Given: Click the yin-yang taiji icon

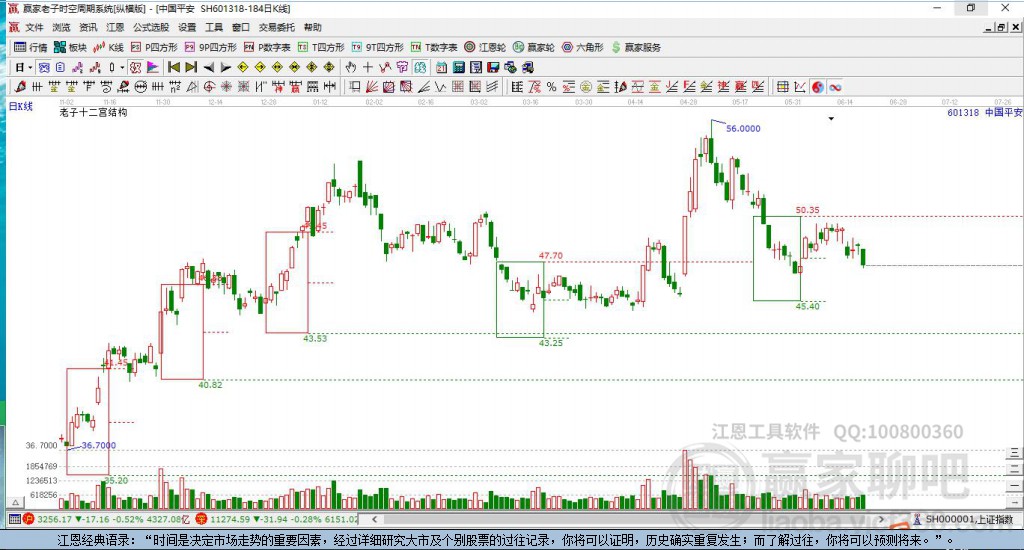Looking at the screenshot, I should tap(818, 87).
